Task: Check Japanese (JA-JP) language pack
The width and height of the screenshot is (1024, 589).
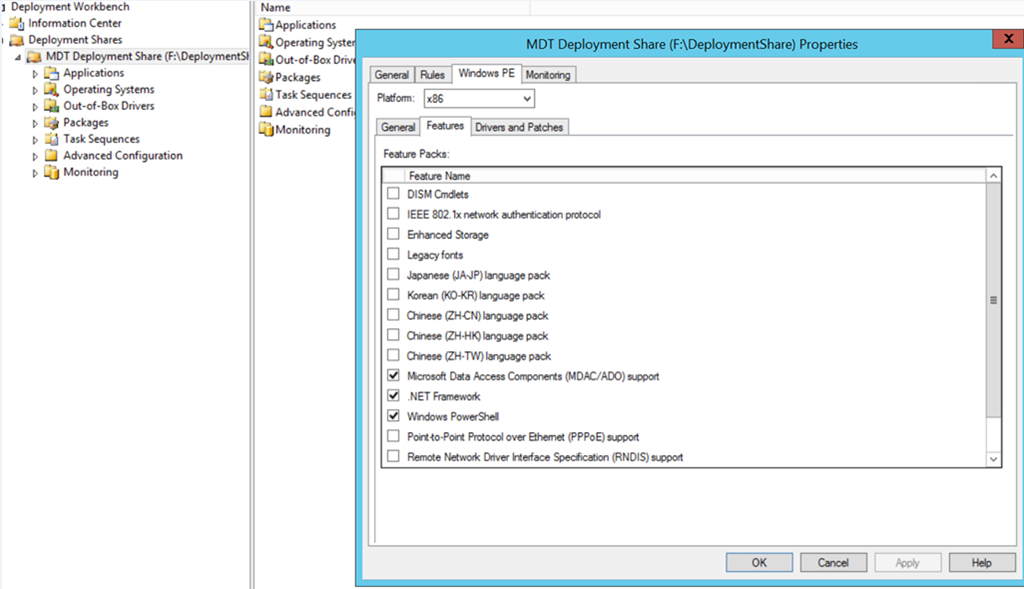Action: point(393,275)
